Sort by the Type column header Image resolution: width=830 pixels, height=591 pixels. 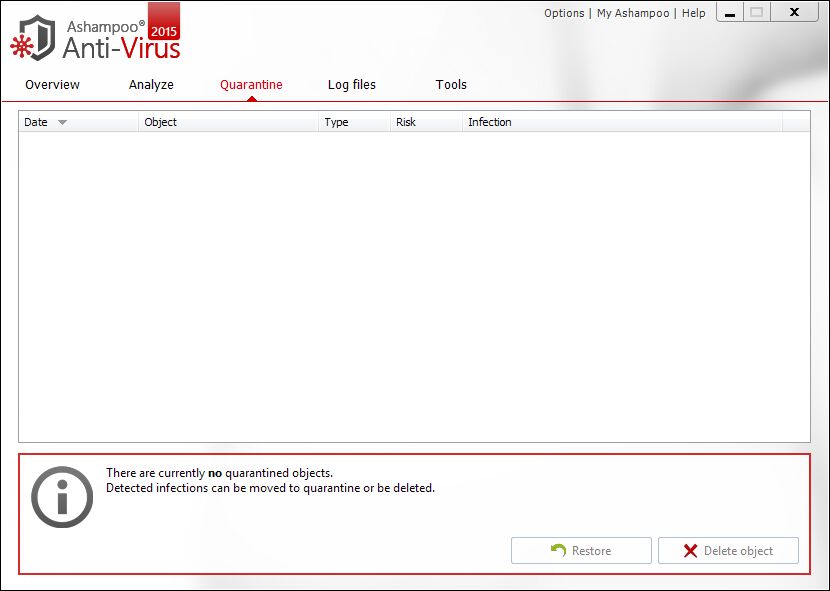[354, 122]
